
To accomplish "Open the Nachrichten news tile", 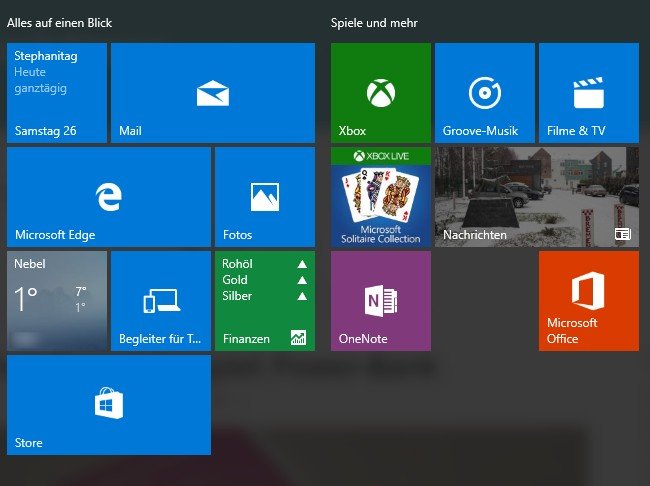I will [x=537, y=197].
